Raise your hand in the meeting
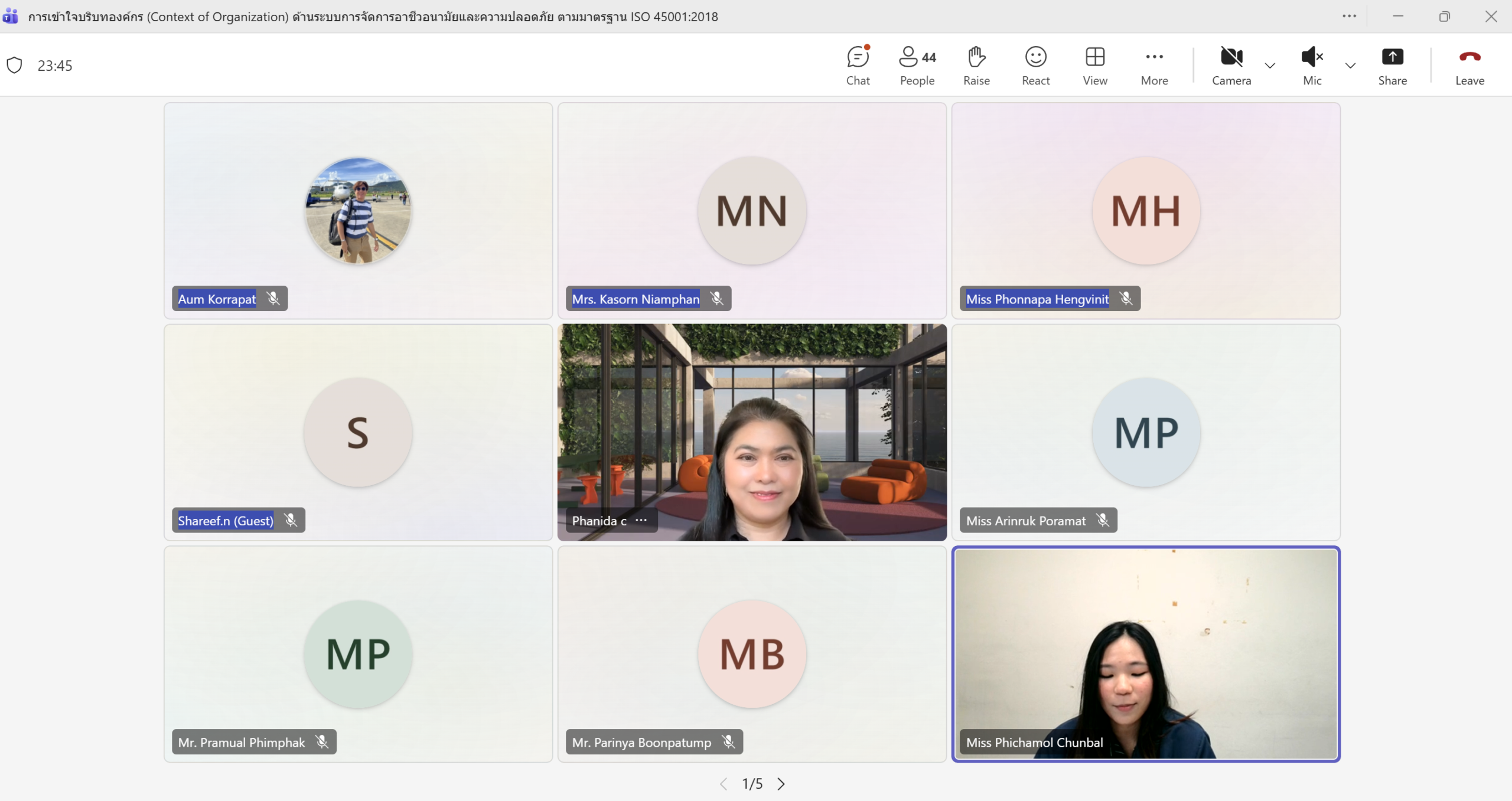The image size is (1512, 801). click(976, 65)
